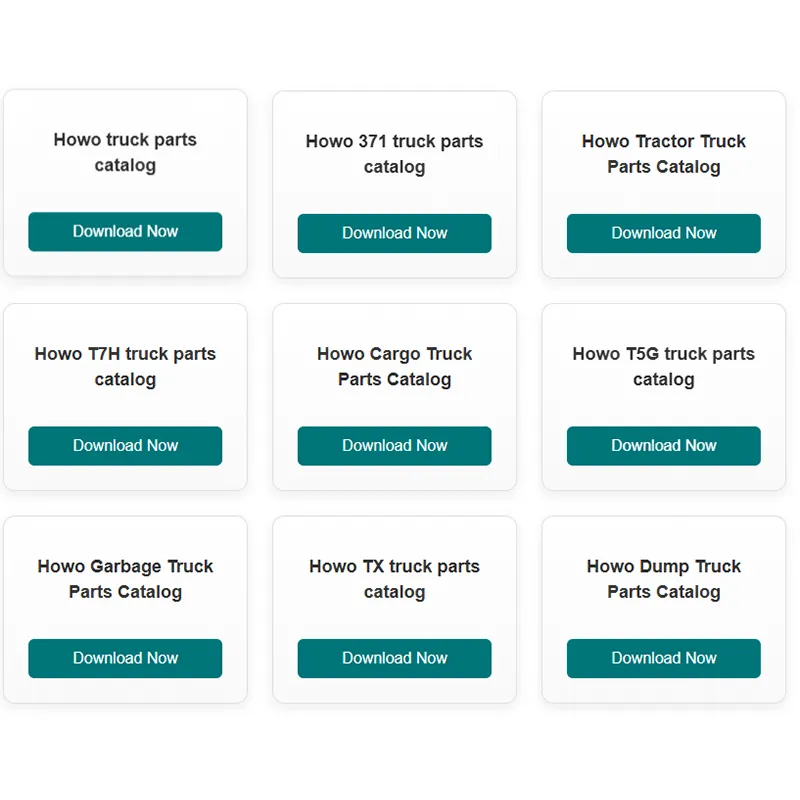Click Download Now for Howo 371 truck parts catalog
This screenshot has height=800, width=800.
pos(394,233)
